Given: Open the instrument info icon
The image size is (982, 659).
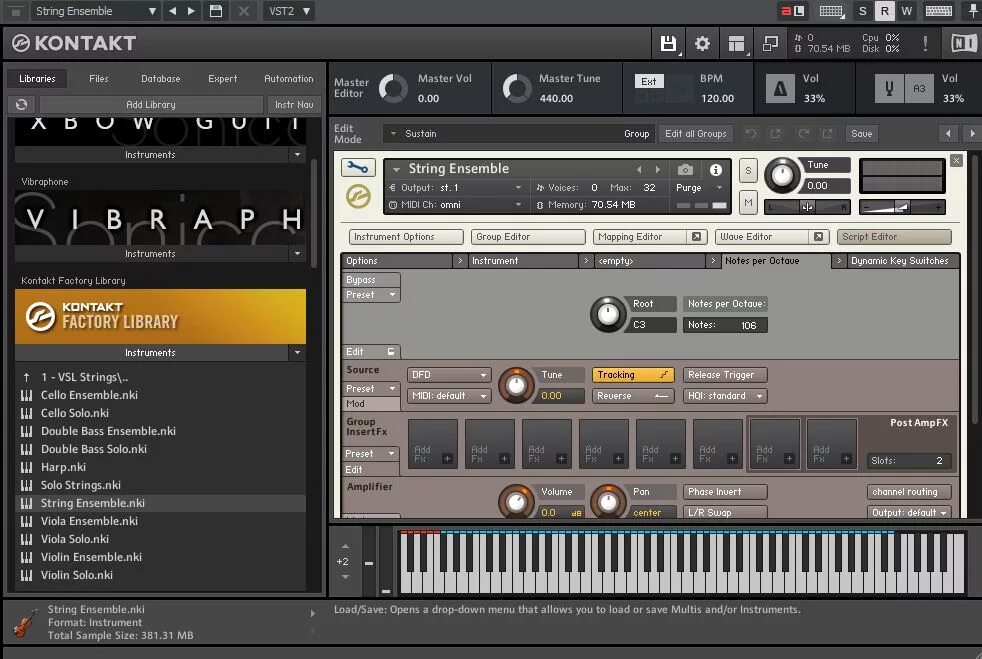Looking at the screenshot, I should click(716, 169).
